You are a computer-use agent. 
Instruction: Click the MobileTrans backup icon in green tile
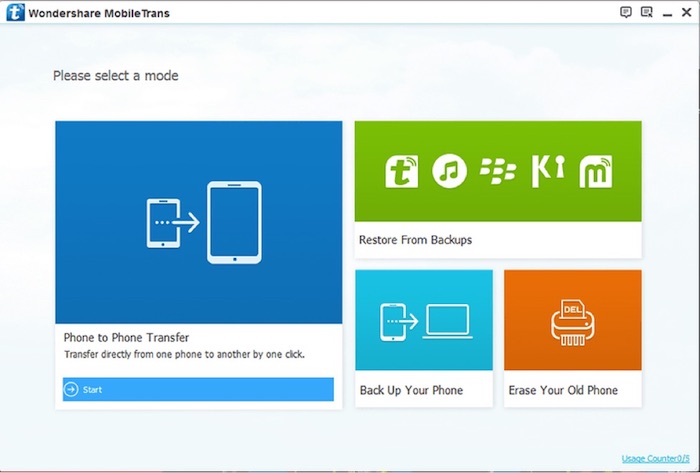401,171
